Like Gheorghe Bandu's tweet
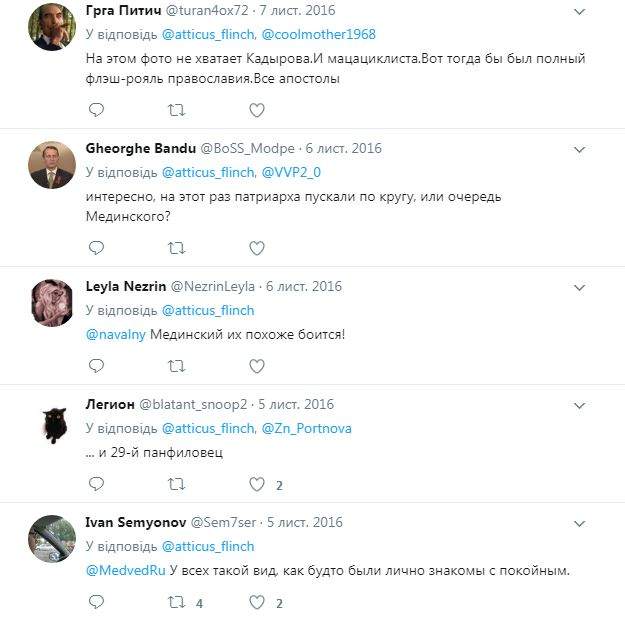Viewport: 625px width, 618px height. pos(256,247)
